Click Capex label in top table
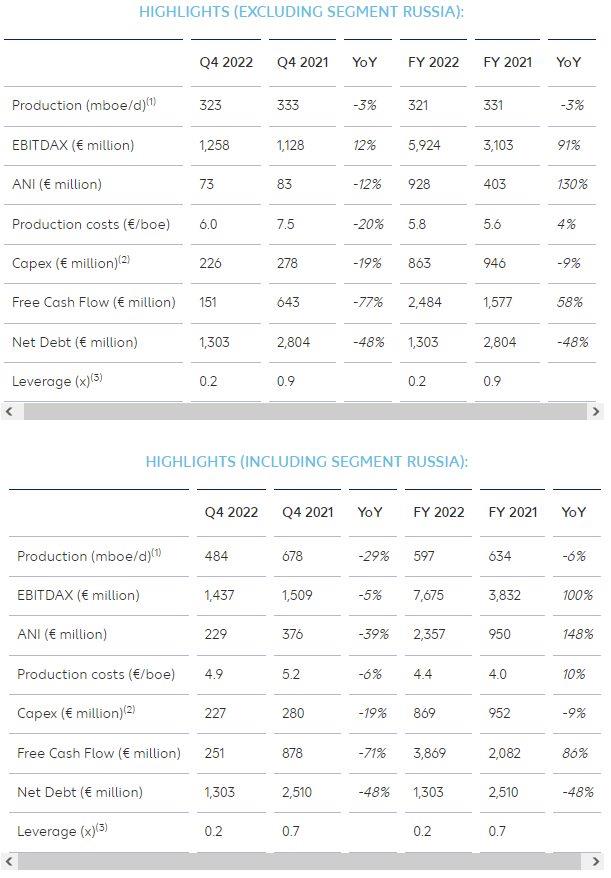This screenshot has width=611, height=878. tap(71, 263)
